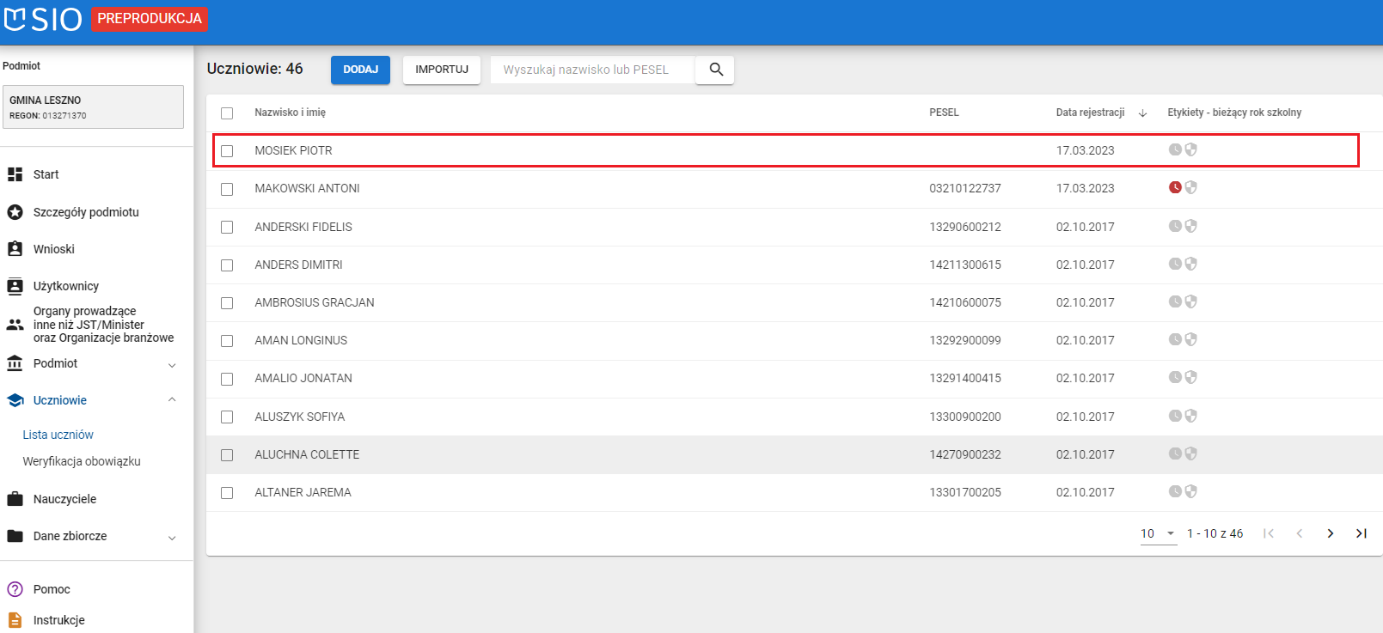Viewport: 1383px width, 633px height.
Task: Open Weryfikacja obowiązku submenu item
Action: tap(81, 462)
